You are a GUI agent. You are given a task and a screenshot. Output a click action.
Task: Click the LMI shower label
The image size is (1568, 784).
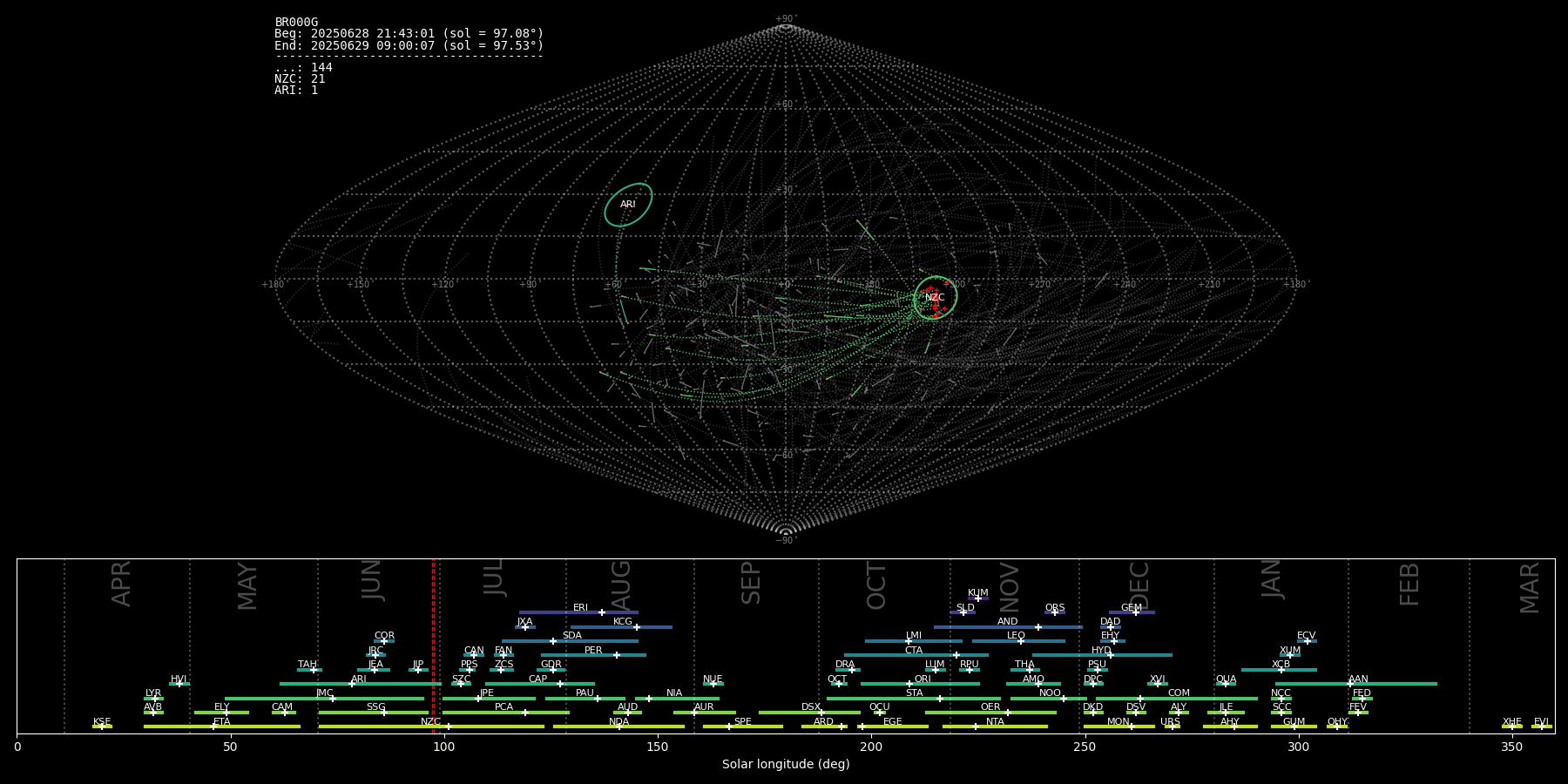tap(914, 636)
